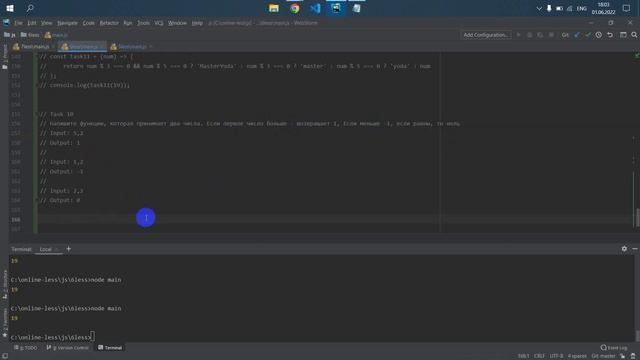Click the Git Rollback icon

point(610,35)
